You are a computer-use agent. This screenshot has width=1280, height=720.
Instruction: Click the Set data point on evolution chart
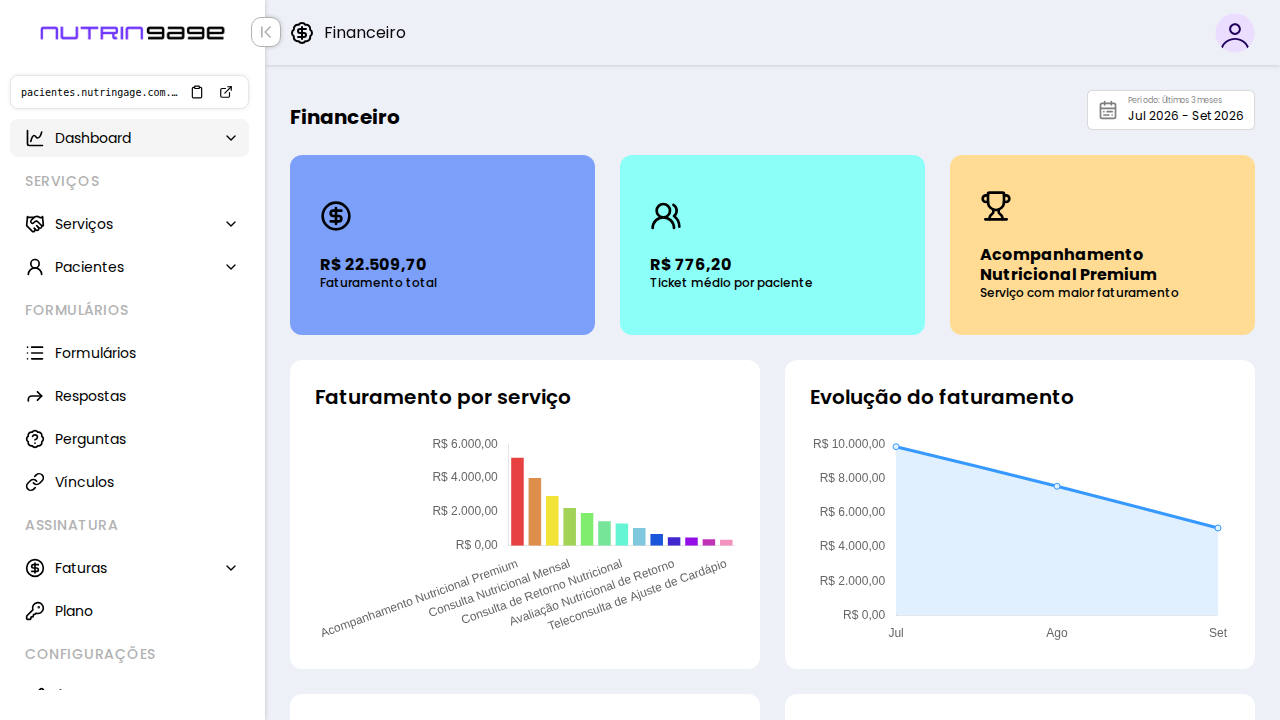pos(1218,528)
